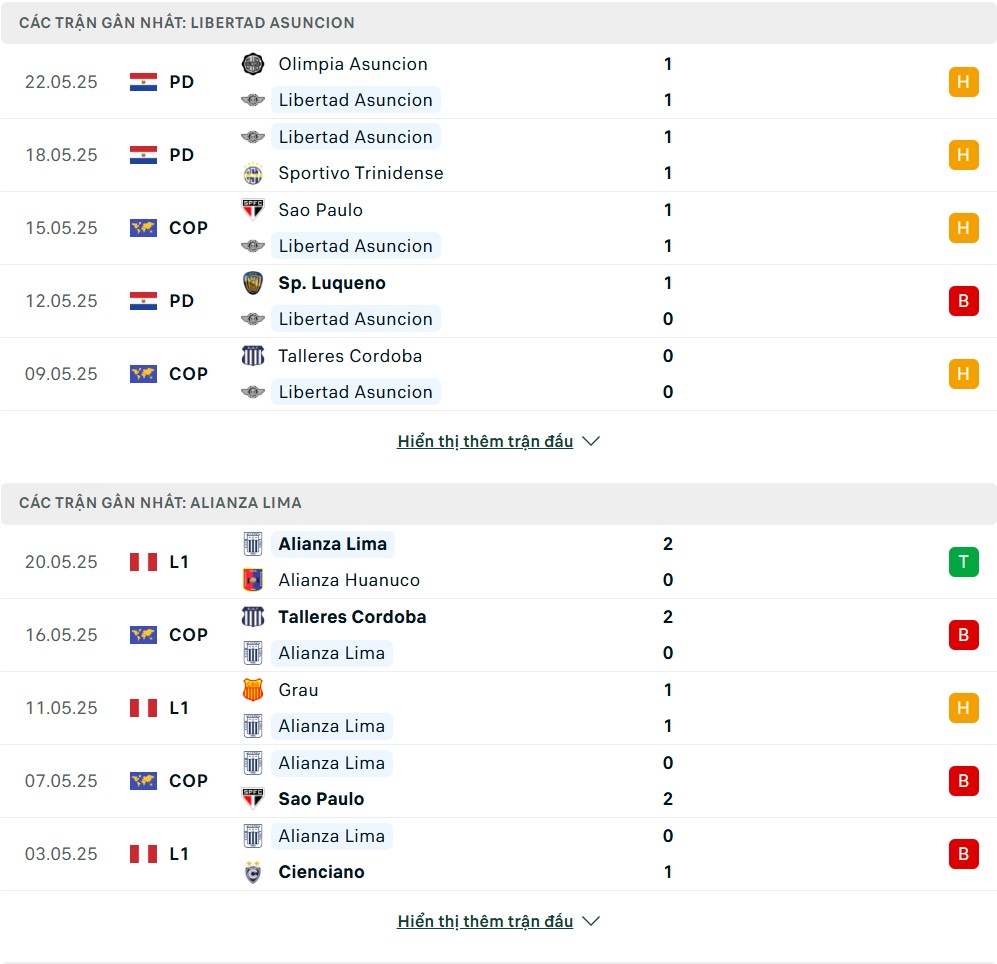The image size is (997, 964).
Task: Click the Olimpia Asuncion club crest
Action: [253, 64]
